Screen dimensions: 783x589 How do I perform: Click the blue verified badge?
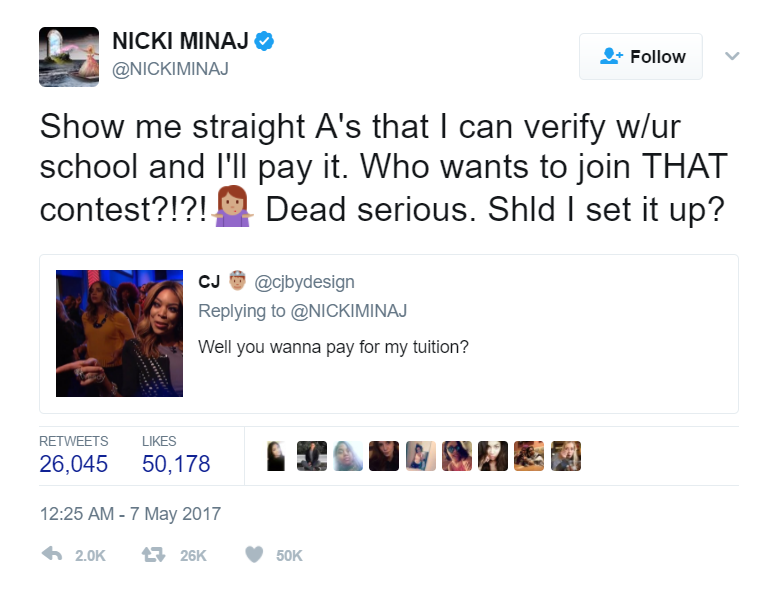pyautogui.click(x=265, y=42)
